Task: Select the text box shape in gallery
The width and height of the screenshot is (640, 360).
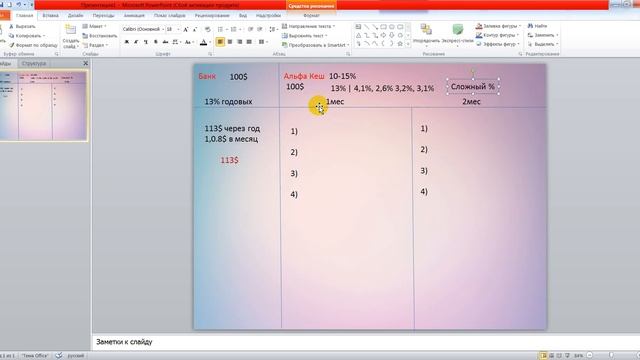Action: tap(358, 27)
